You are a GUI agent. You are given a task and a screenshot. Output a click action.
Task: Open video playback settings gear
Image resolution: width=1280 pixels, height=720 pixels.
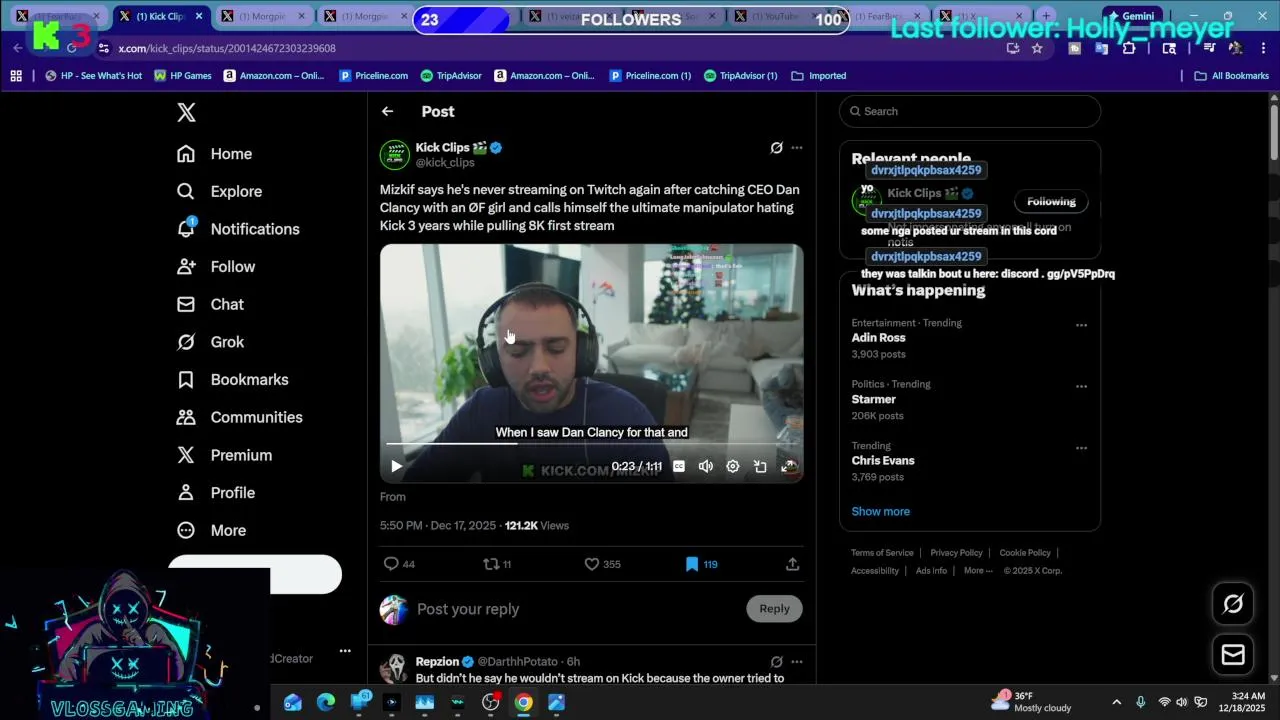[x=733, y=466]
